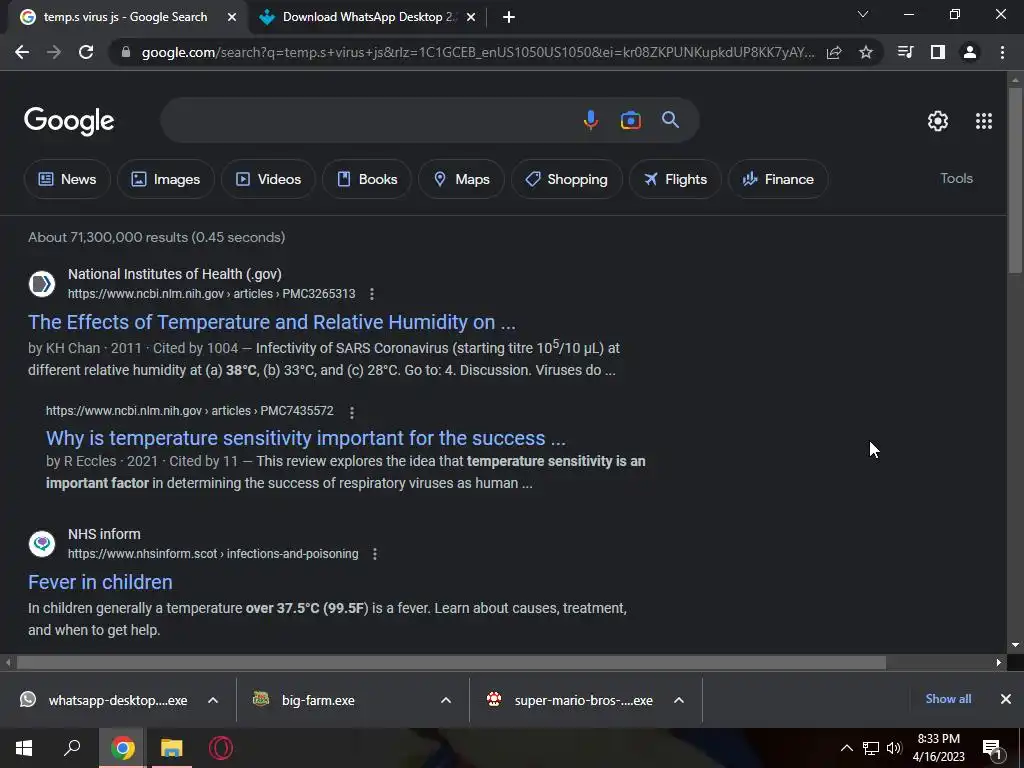Share this page from the address bar
Viewport: 1024px width, 768px height.
point(834,52)
